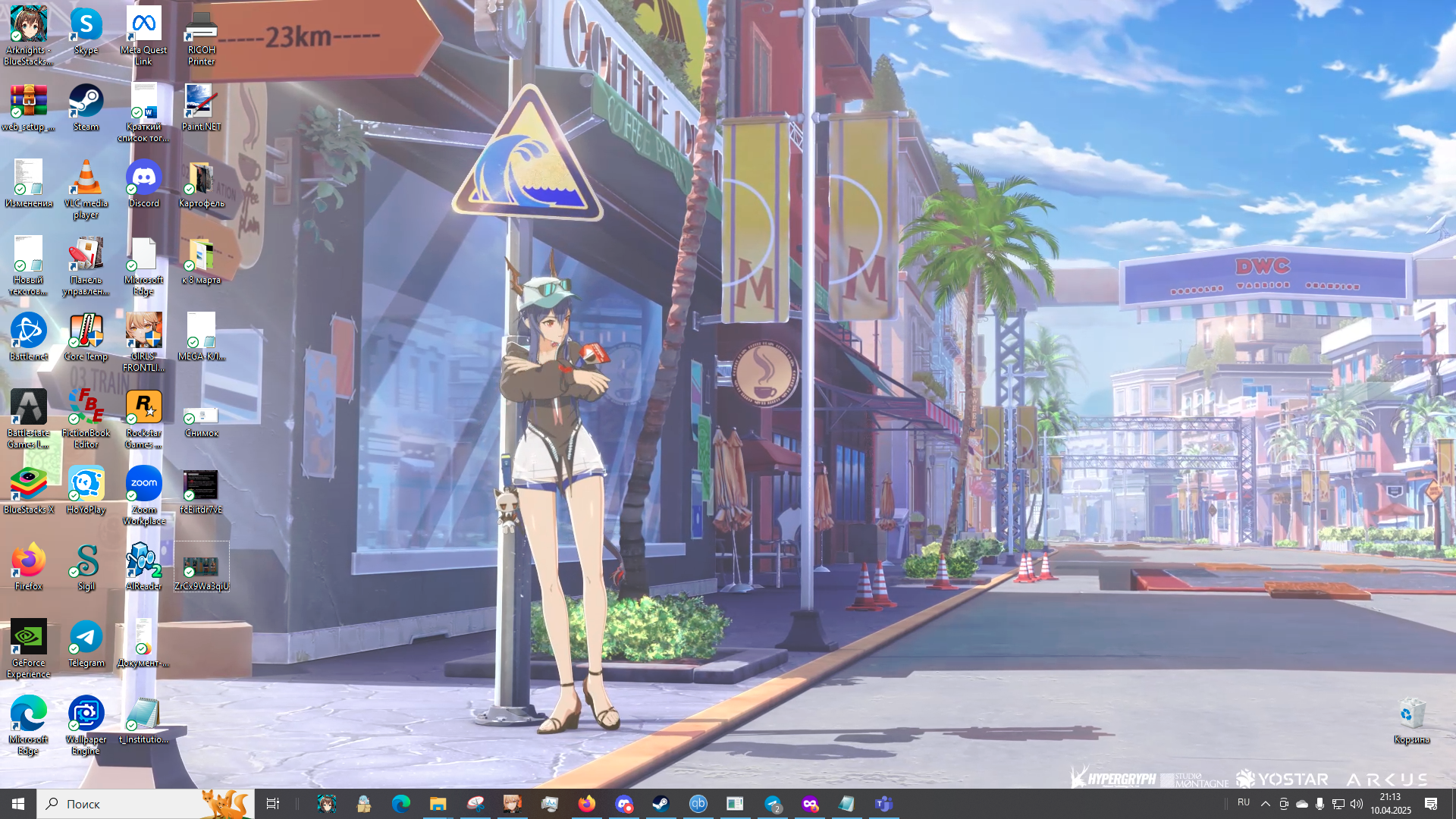Switch to Firefox in the taskbar

tap(587, 804)
